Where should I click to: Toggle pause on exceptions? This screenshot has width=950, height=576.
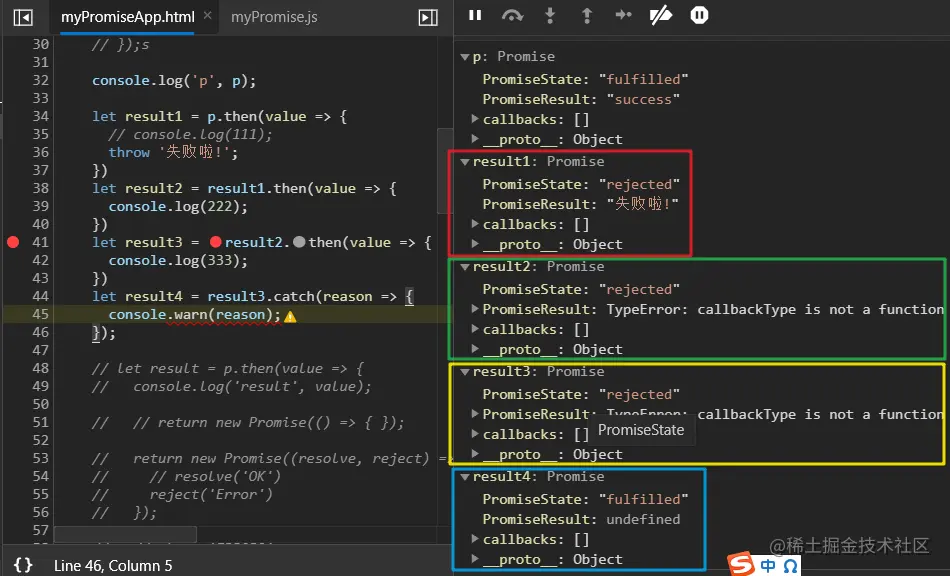(699, 15)
